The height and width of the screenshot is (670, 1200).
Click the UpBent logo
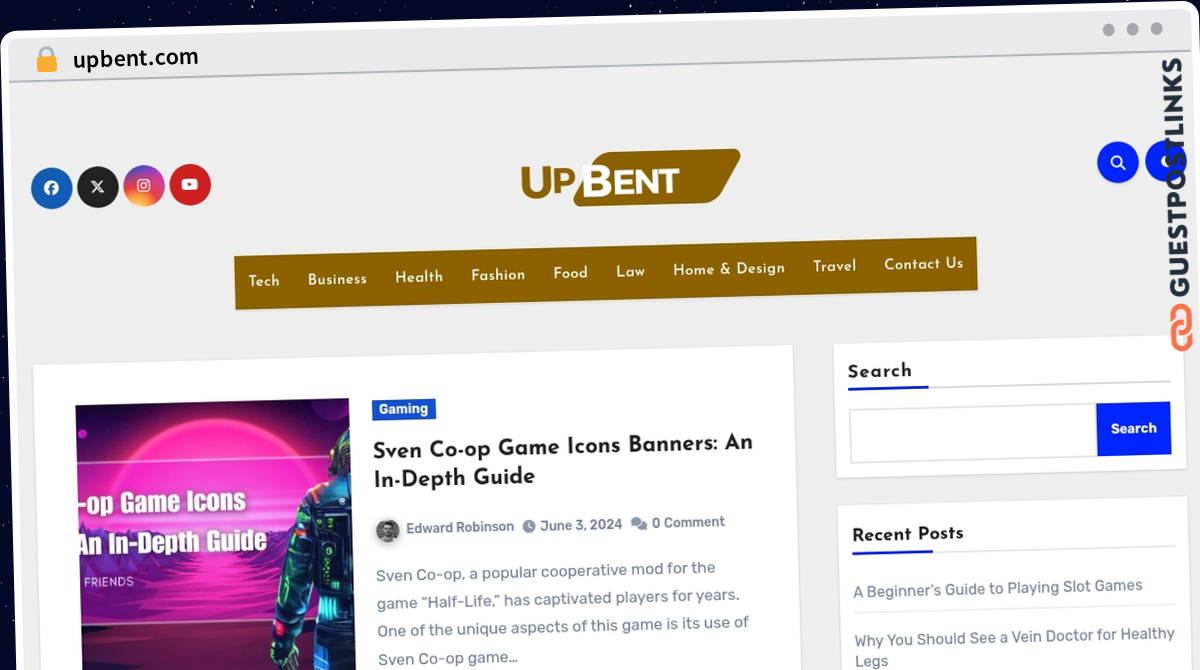[x=630, y=178]
